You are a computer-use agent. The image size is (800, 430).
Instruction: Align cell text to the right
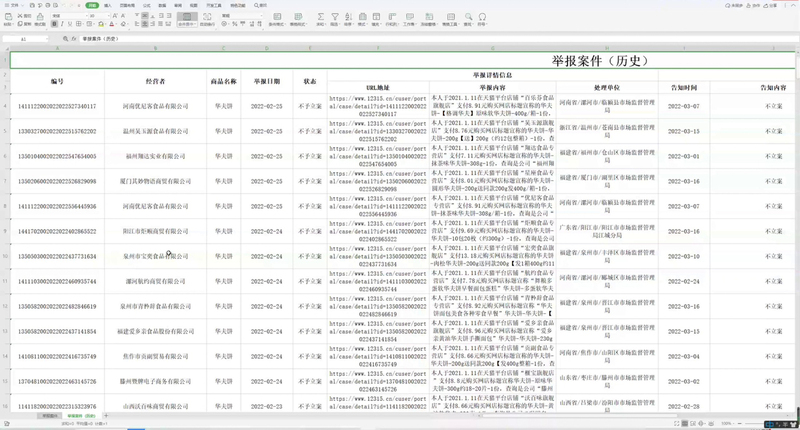(153, 23)
